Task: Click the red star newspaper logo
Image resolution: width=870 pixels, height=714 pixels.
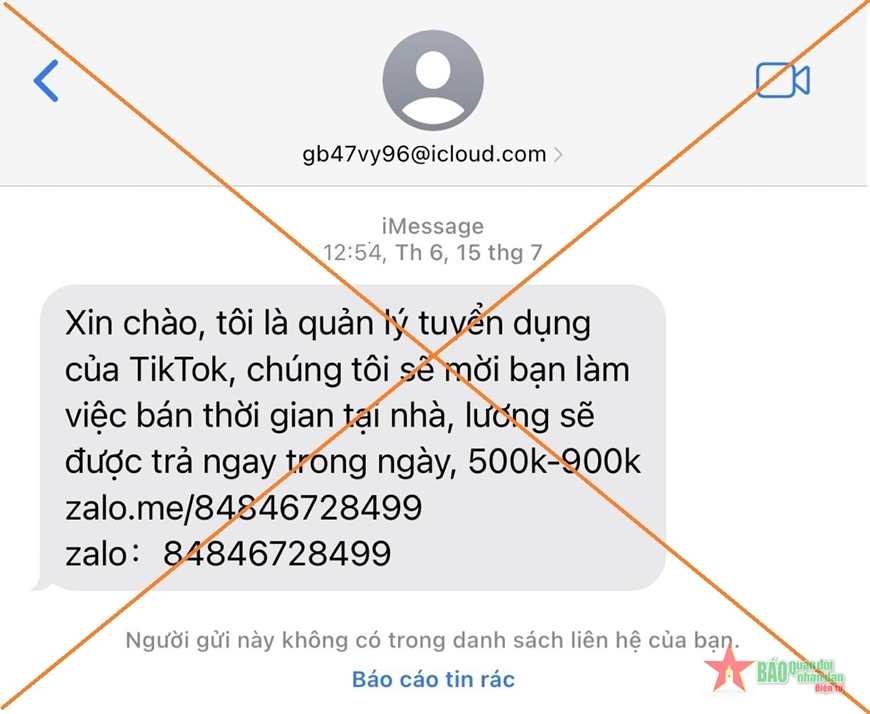Action: coord(729,669)
